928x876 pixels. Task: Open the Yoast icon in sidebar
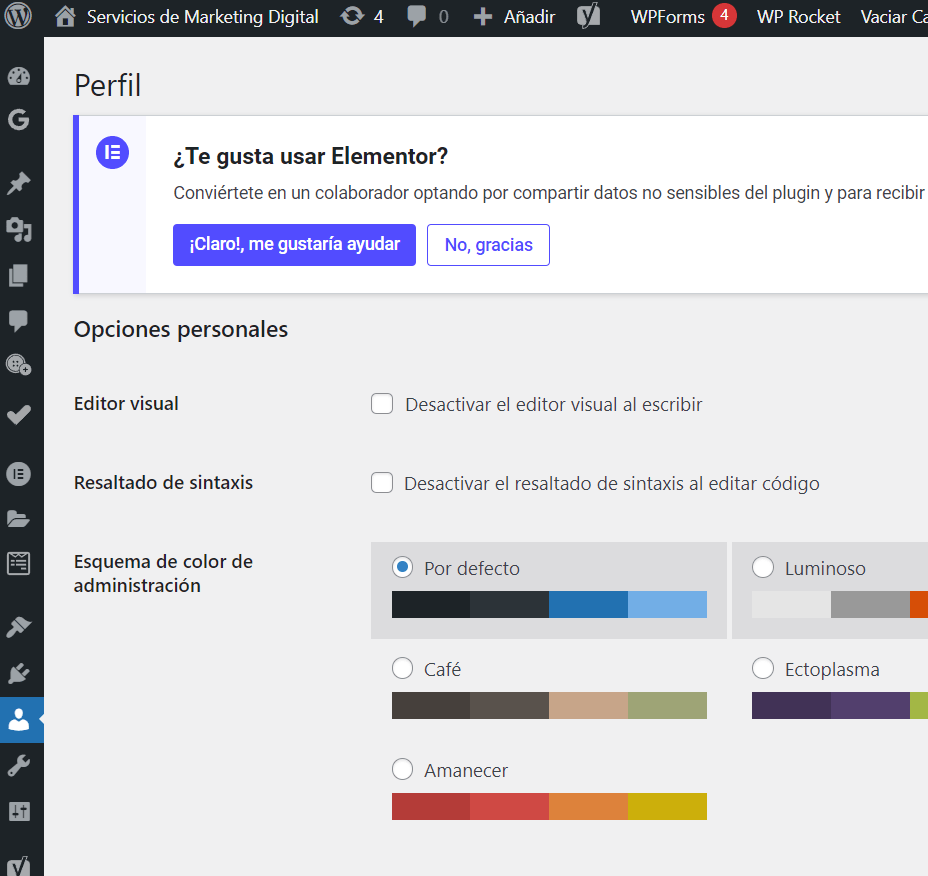(18, 865)
